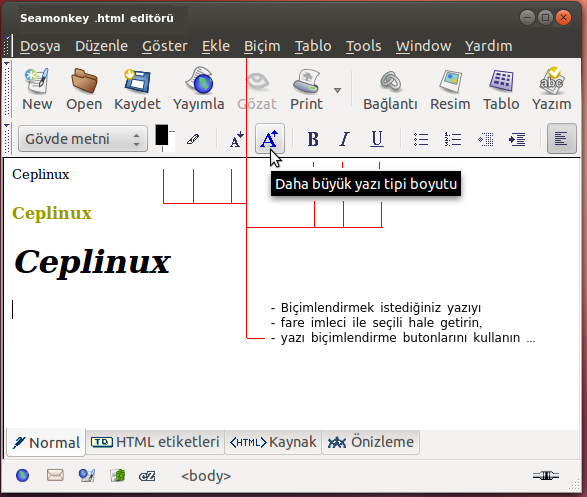587x497 pixels.
Task: Decrease font size with the smaller A icon
Action: [236, 139]
